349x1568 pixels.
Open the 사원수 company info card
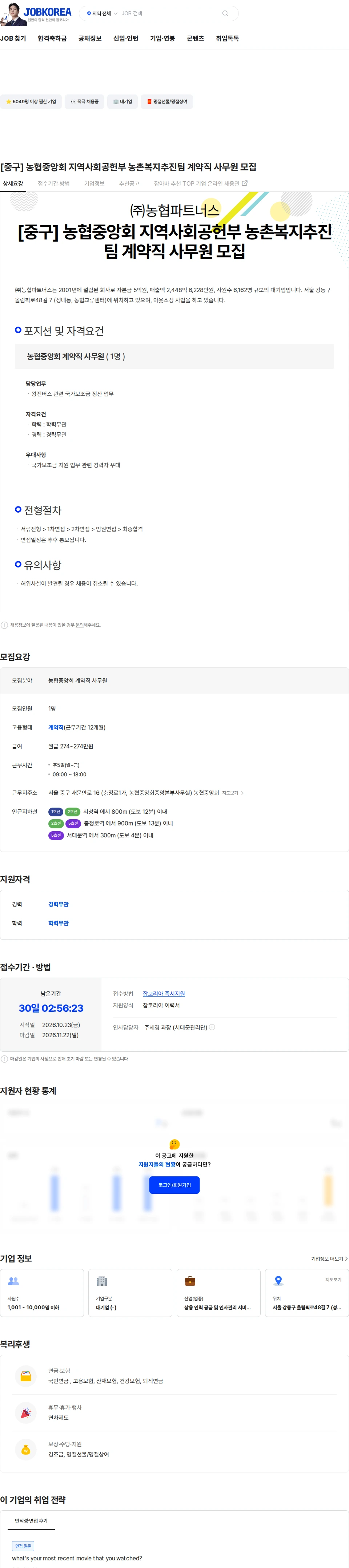click(x=42, y=1292)
